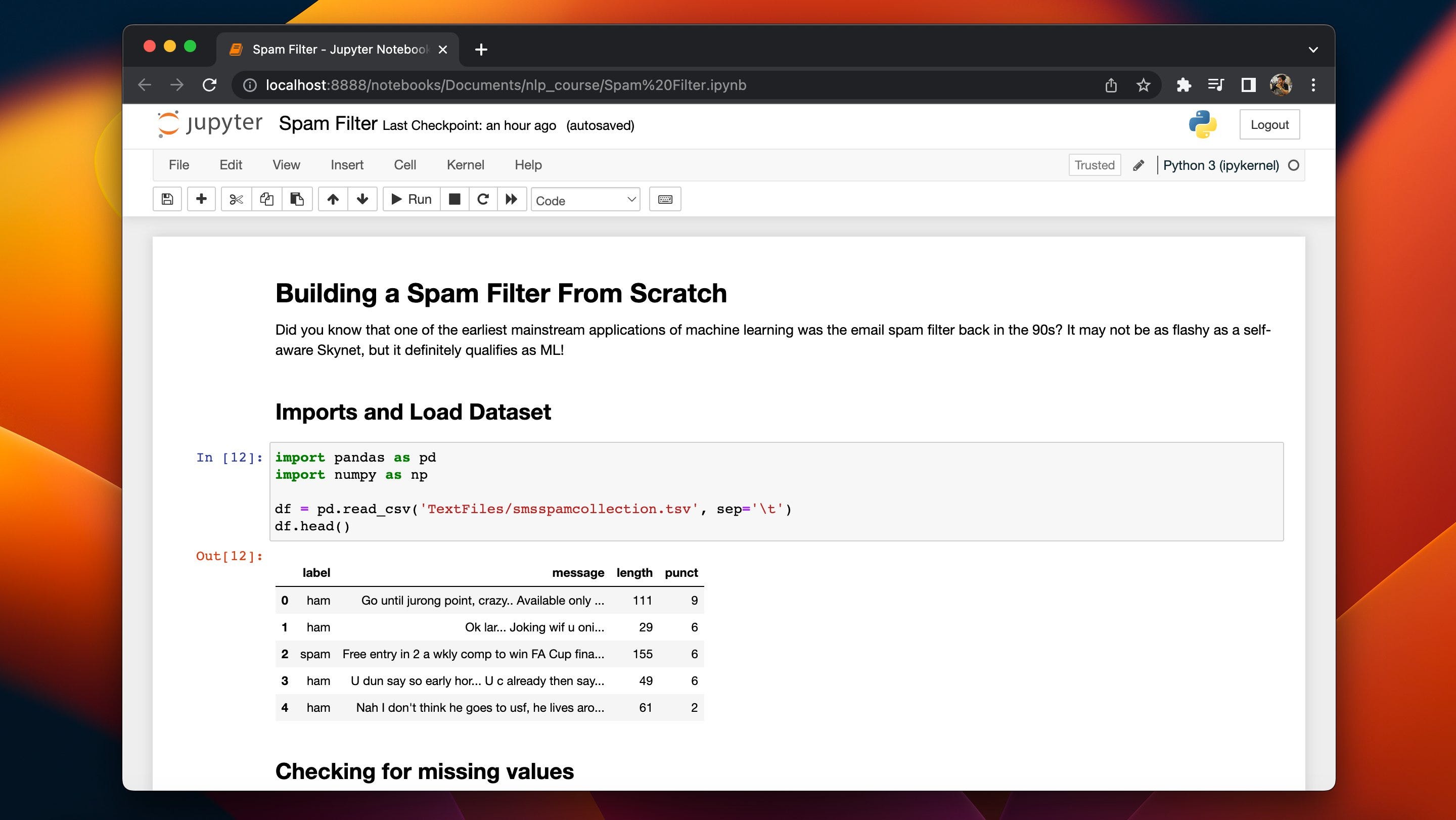Move selected cell up arrow
Image resolution: width=1456 pixels, height=820 pixels.
click(x=333, y=199)
